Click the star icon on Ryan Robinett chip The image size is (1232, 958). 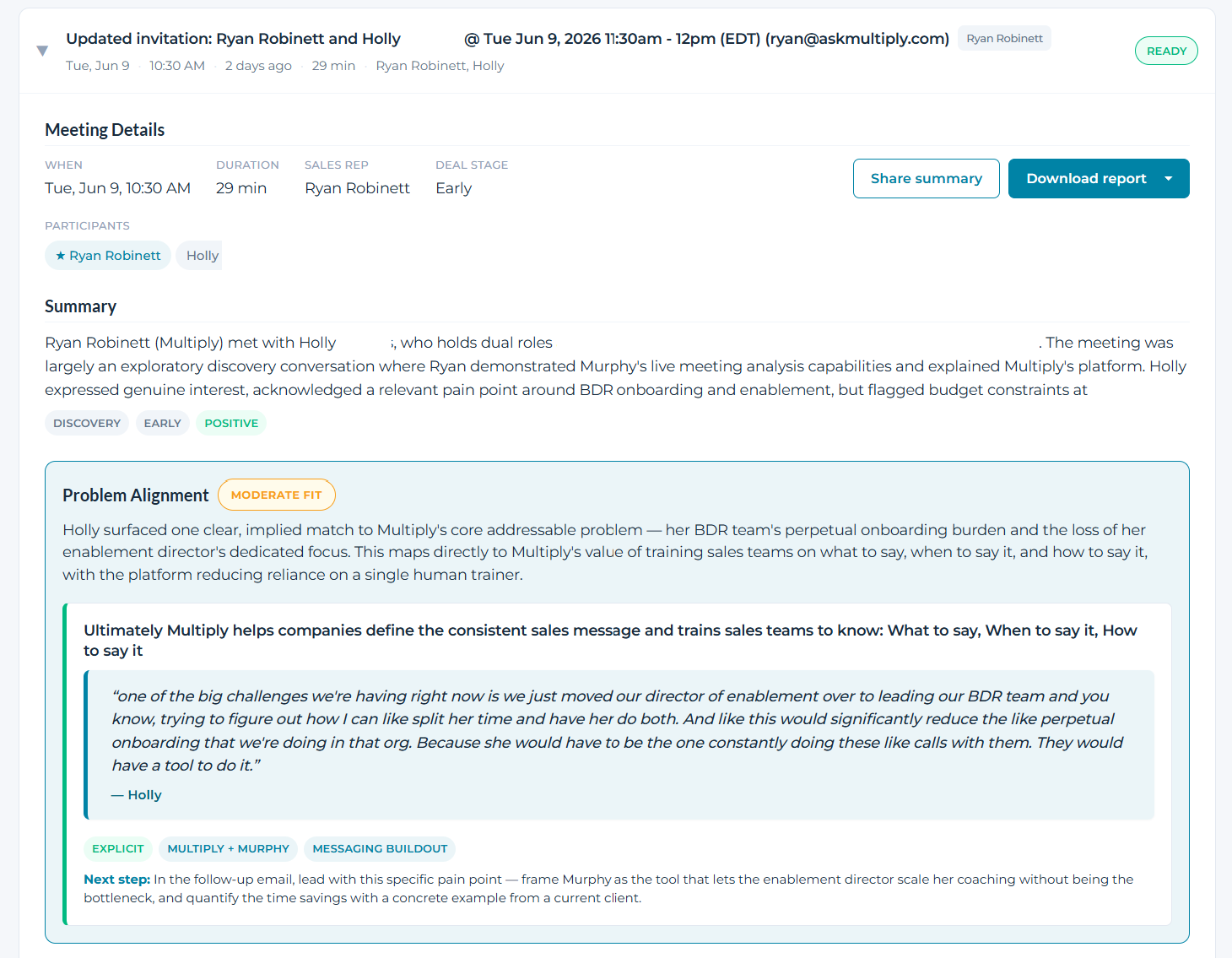61,256
